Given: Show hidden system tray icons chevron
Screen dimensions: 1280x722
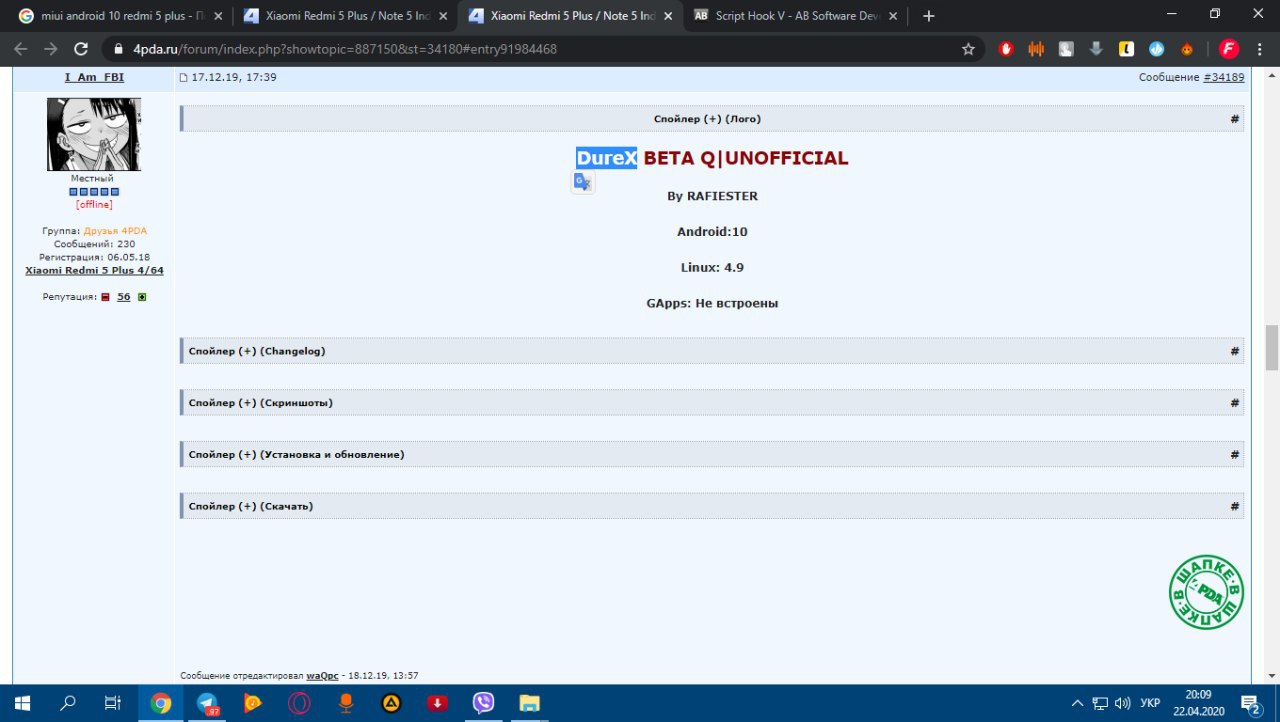Looking at the screenshot, I should (1077, 703).
